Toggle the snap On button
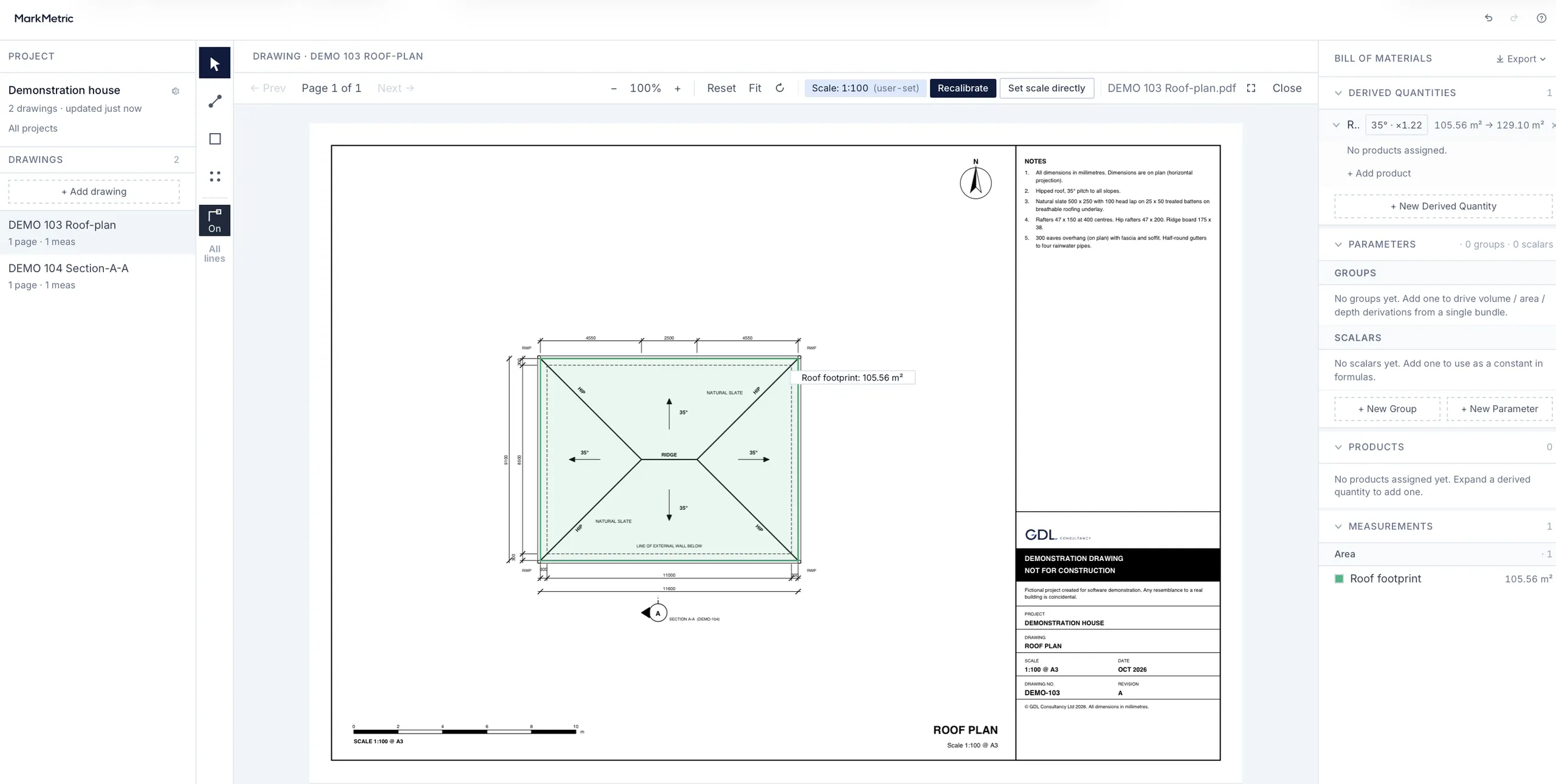The width and height of the screenshot is (1556, 784). (215, 221)
